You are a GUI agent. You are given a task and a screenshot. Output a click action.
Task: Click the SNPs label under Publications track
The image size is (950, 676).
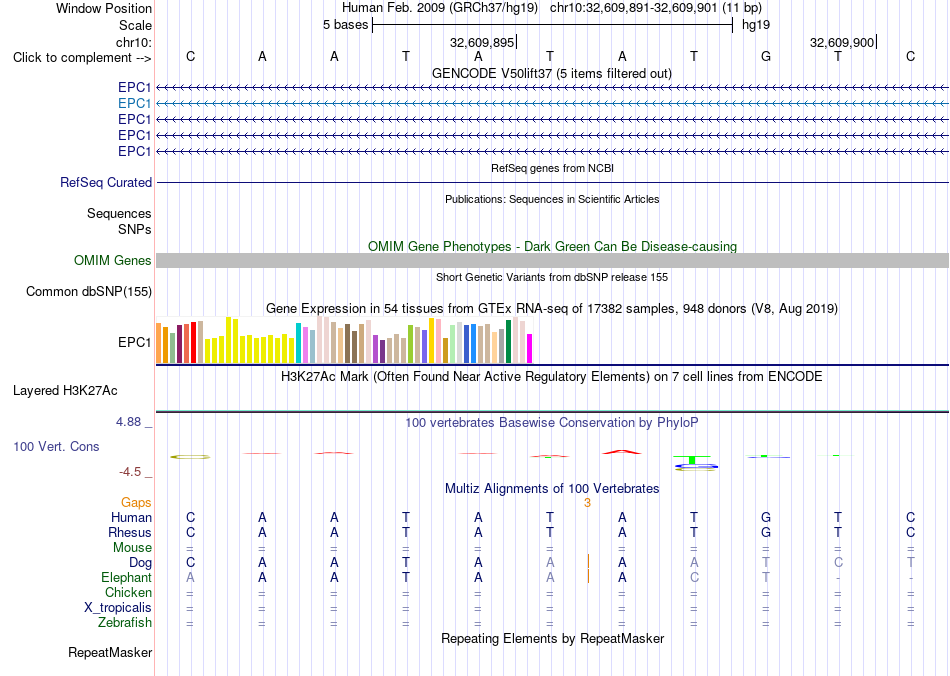coord(135,230)
